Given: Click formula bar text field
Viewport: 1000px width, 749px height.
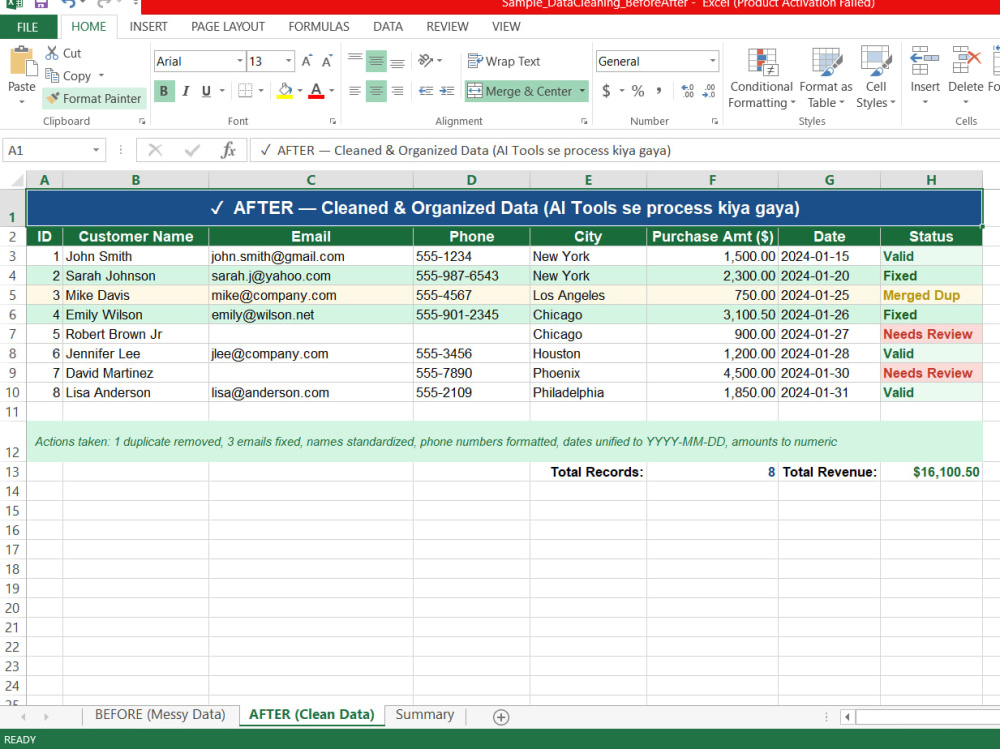Looking at the screenshot, I should 625,151.
